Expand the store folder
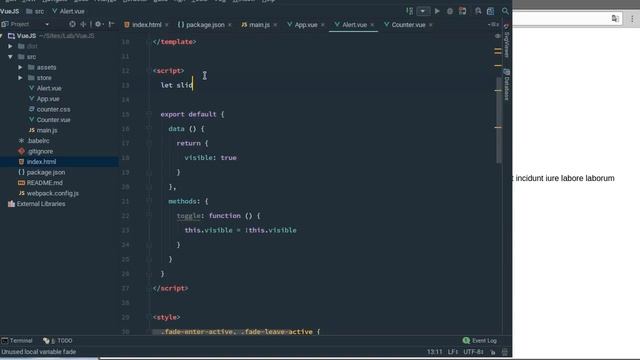 point(20,78)
